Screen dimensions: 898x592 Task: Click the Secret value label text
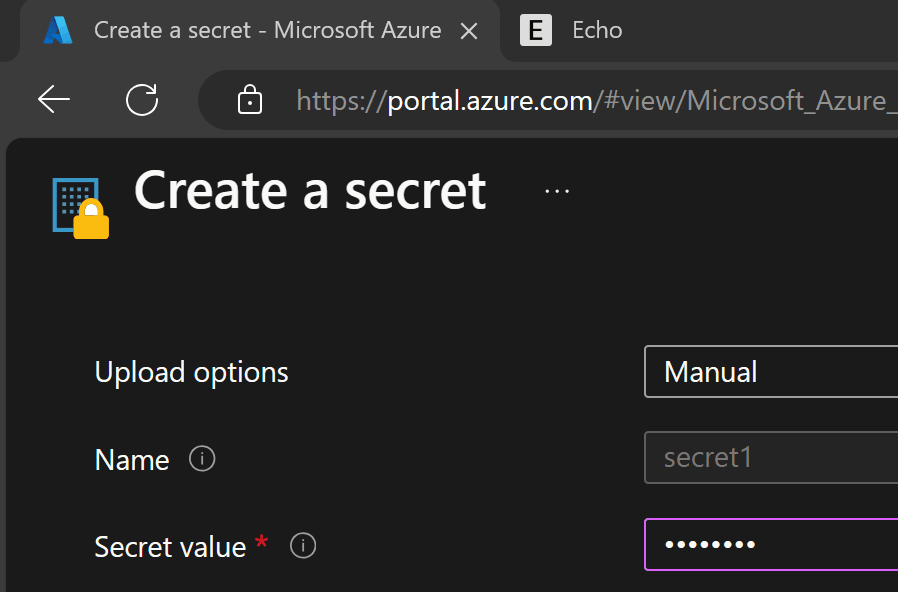click(170, 547)
